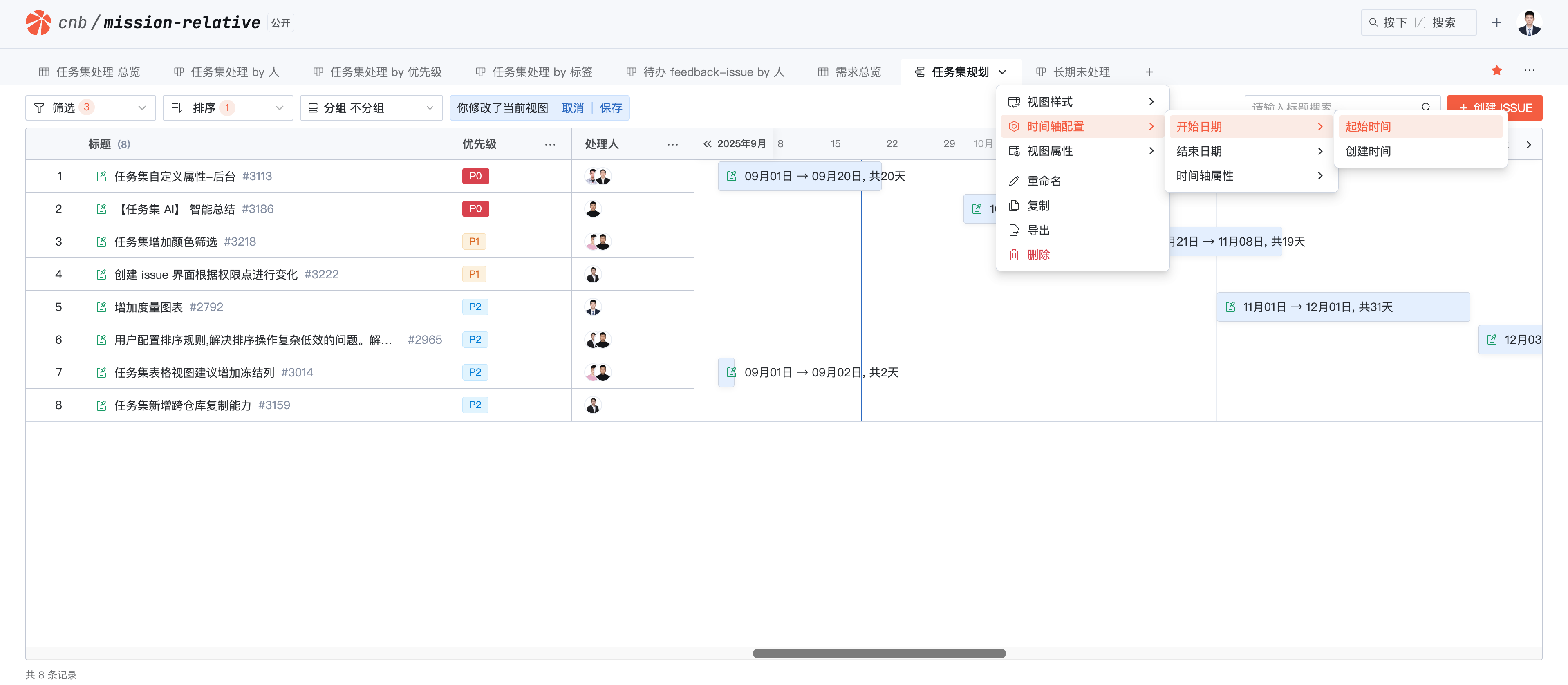
Task: Open the 排序 sort dropdown
Action: pyautogui.click(x=228, y=108)
